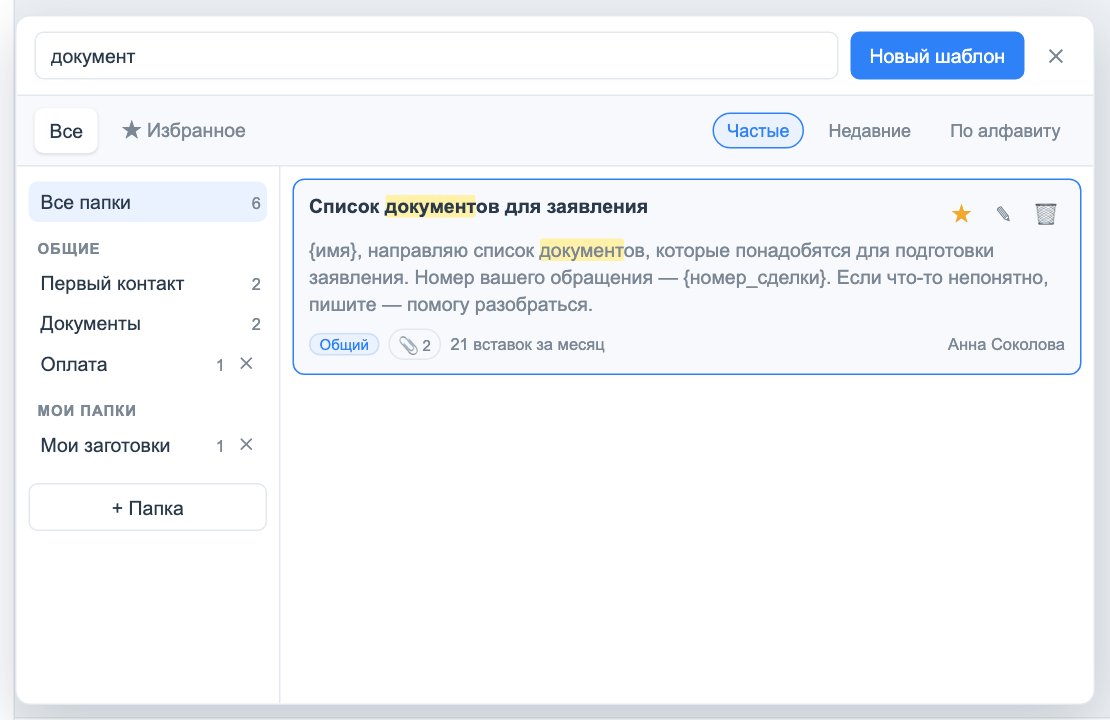The width and height of the screenshot is (1110, 720).
Task: Open the Первый контакт folder
Action: click(x=148, y=283)
